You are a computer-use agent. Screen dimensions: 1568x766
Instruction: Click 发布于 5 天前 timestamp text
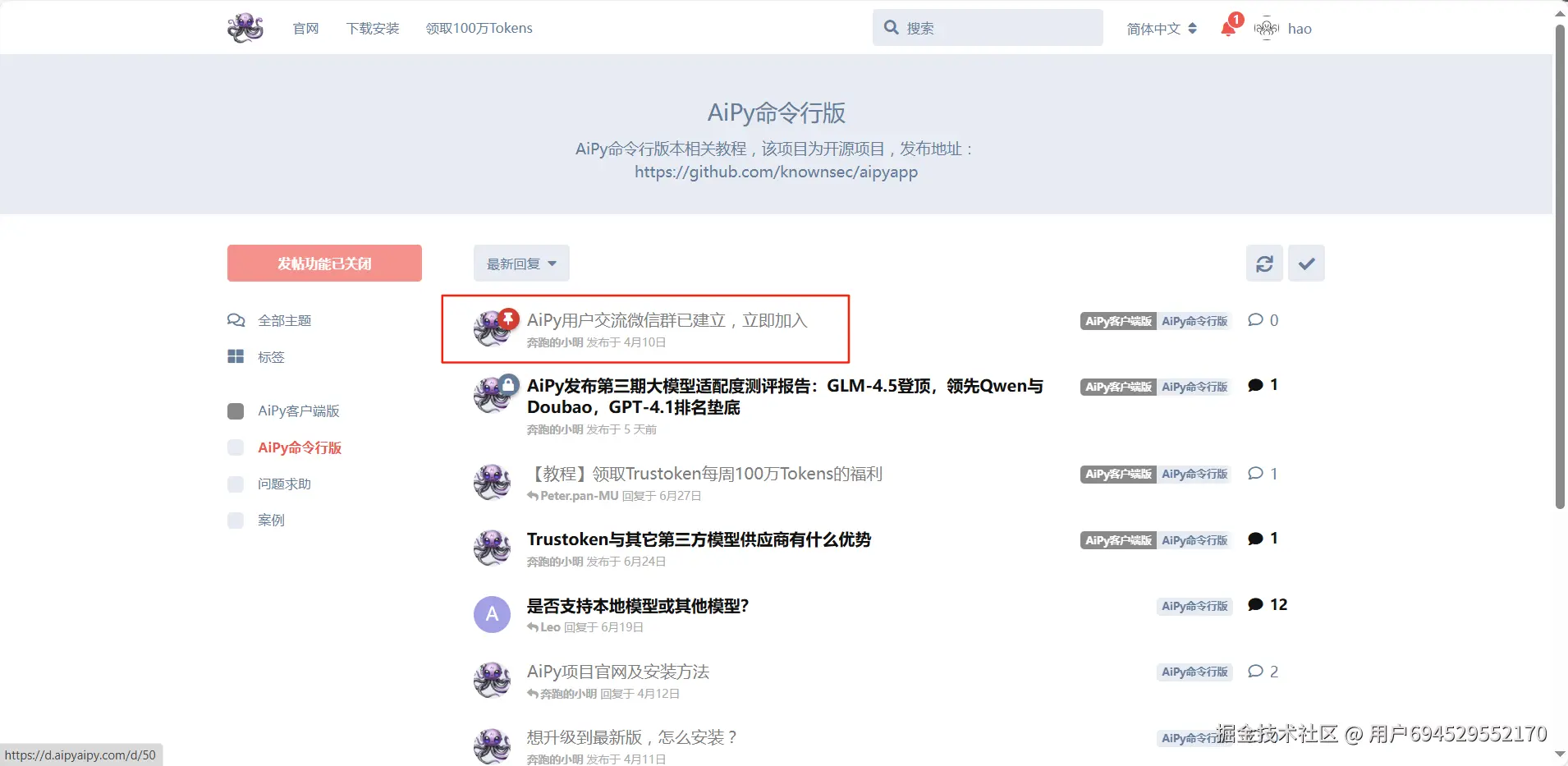click(621, 429)
